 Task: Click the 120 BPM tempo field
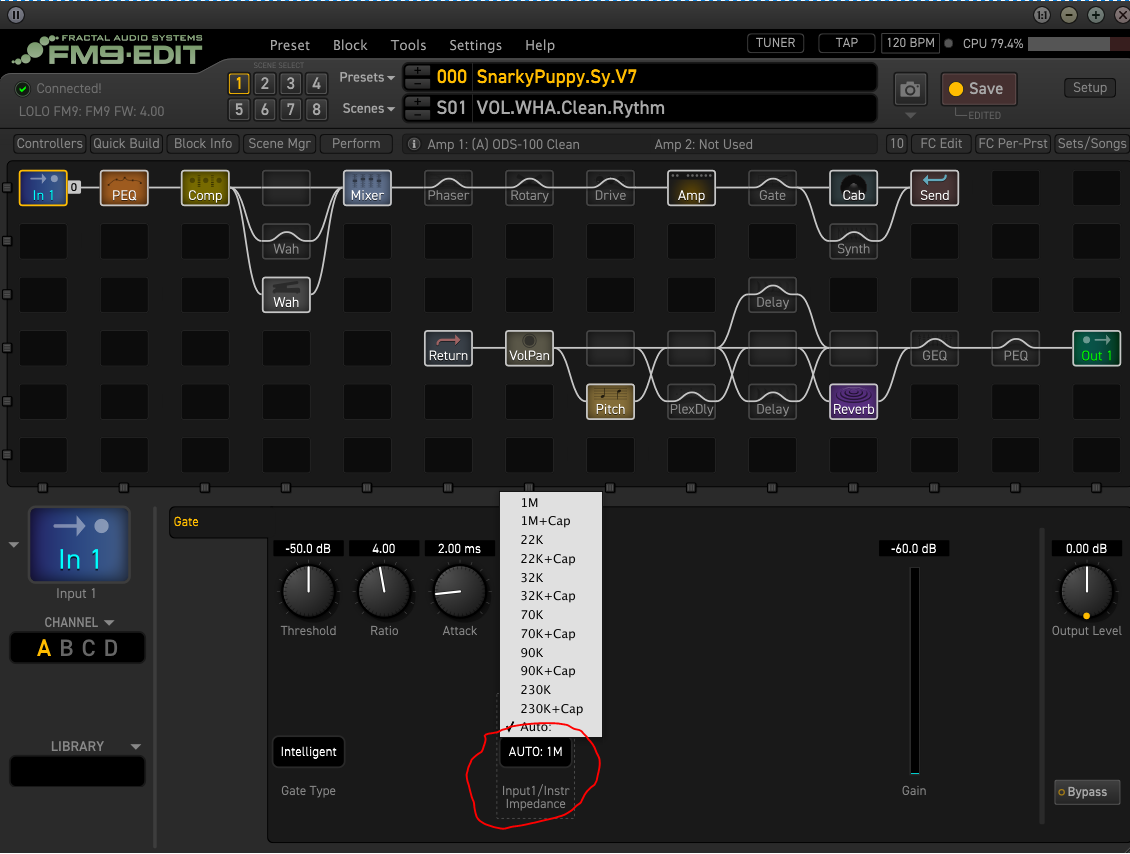pyautogui.click(x=910, y=43)
